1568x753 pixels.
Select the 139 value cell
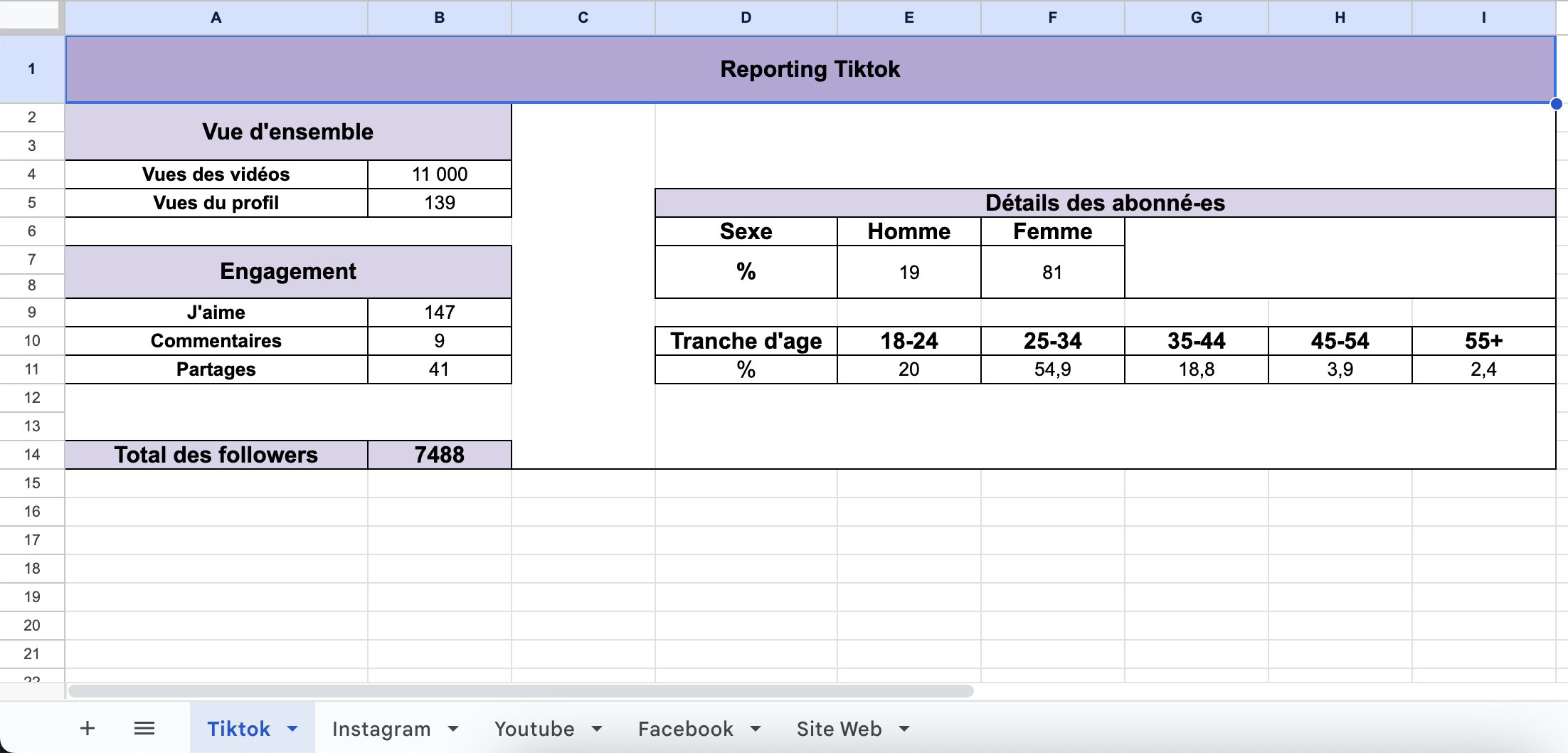(440, 203)
